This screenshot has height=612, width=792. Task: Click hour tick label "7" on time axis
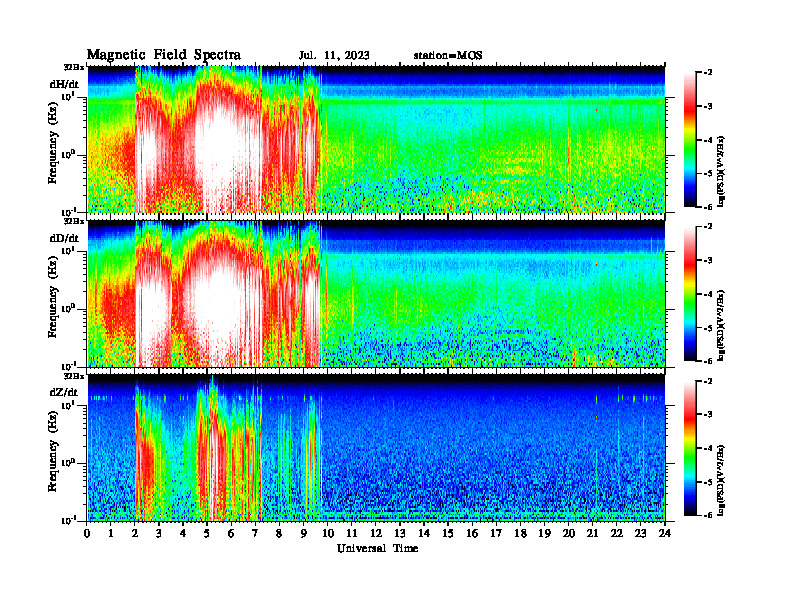point(255,533)
